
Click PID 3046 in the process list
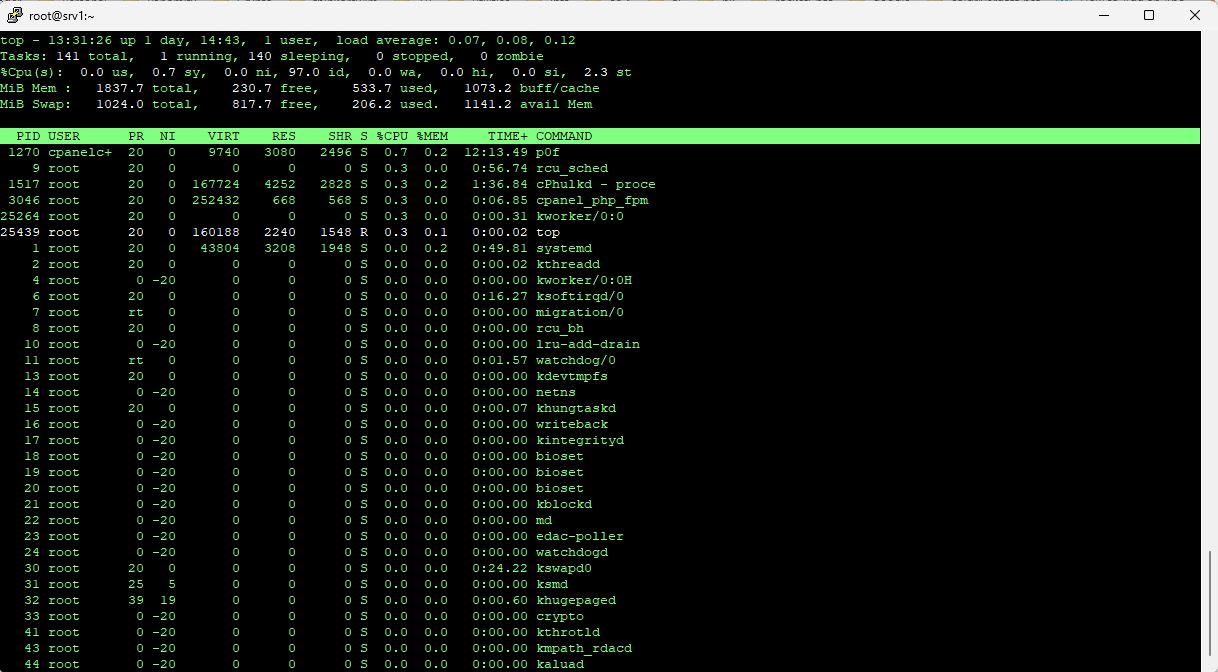(24, 200)
